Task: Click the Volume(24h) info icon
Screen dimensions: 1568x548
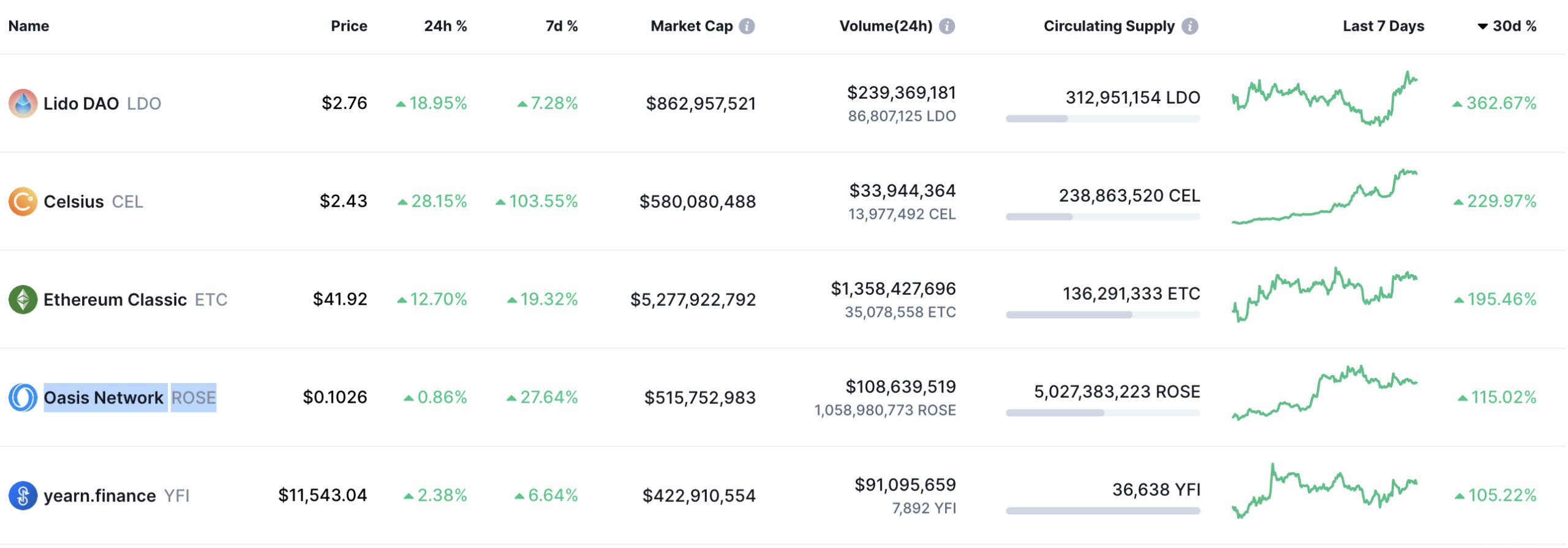Action: pyautogui.click(x=947, y=26)
